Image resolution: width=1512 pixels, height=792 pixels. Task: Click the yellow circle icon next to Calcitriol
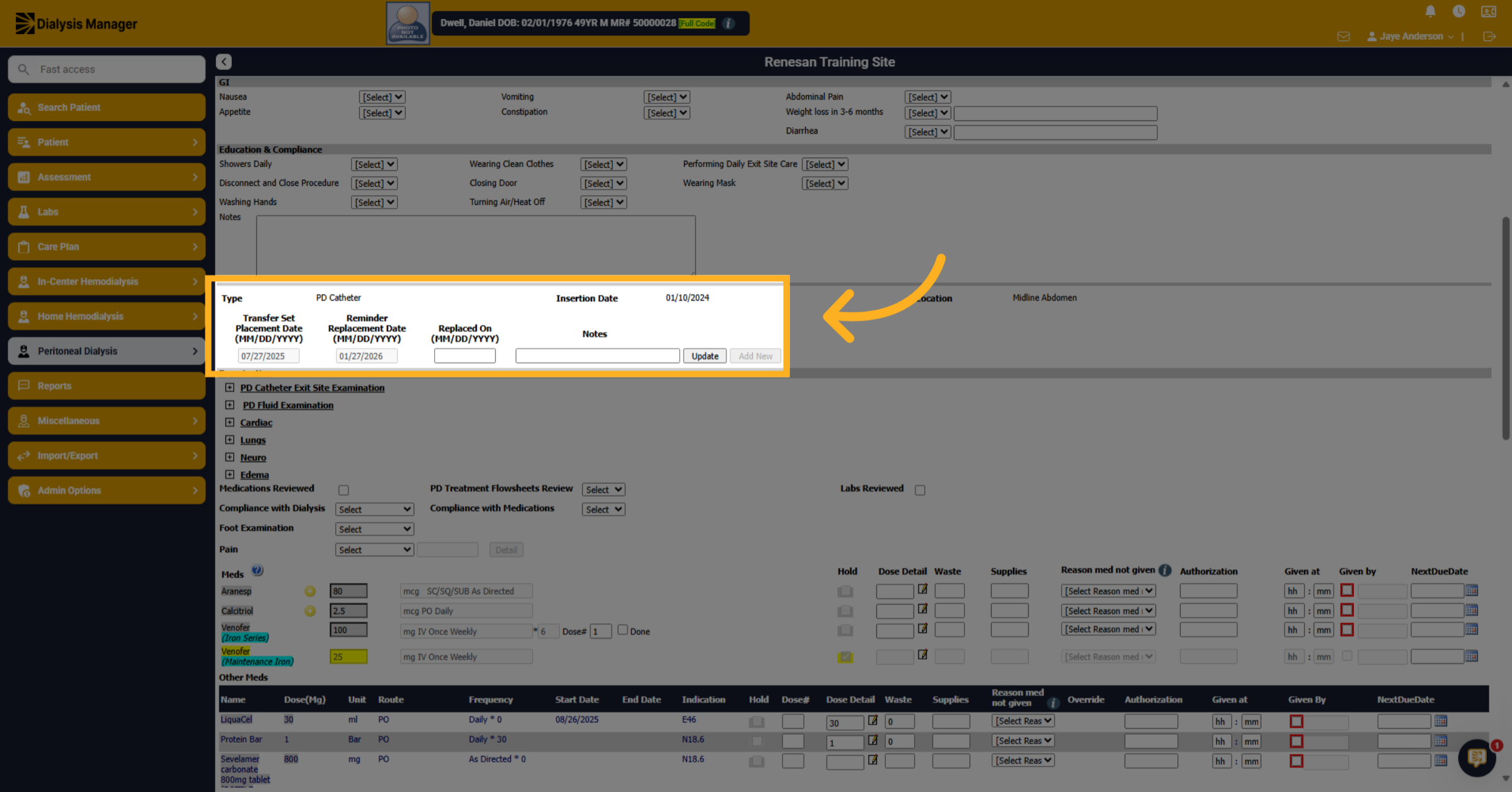tap(310, 611)
